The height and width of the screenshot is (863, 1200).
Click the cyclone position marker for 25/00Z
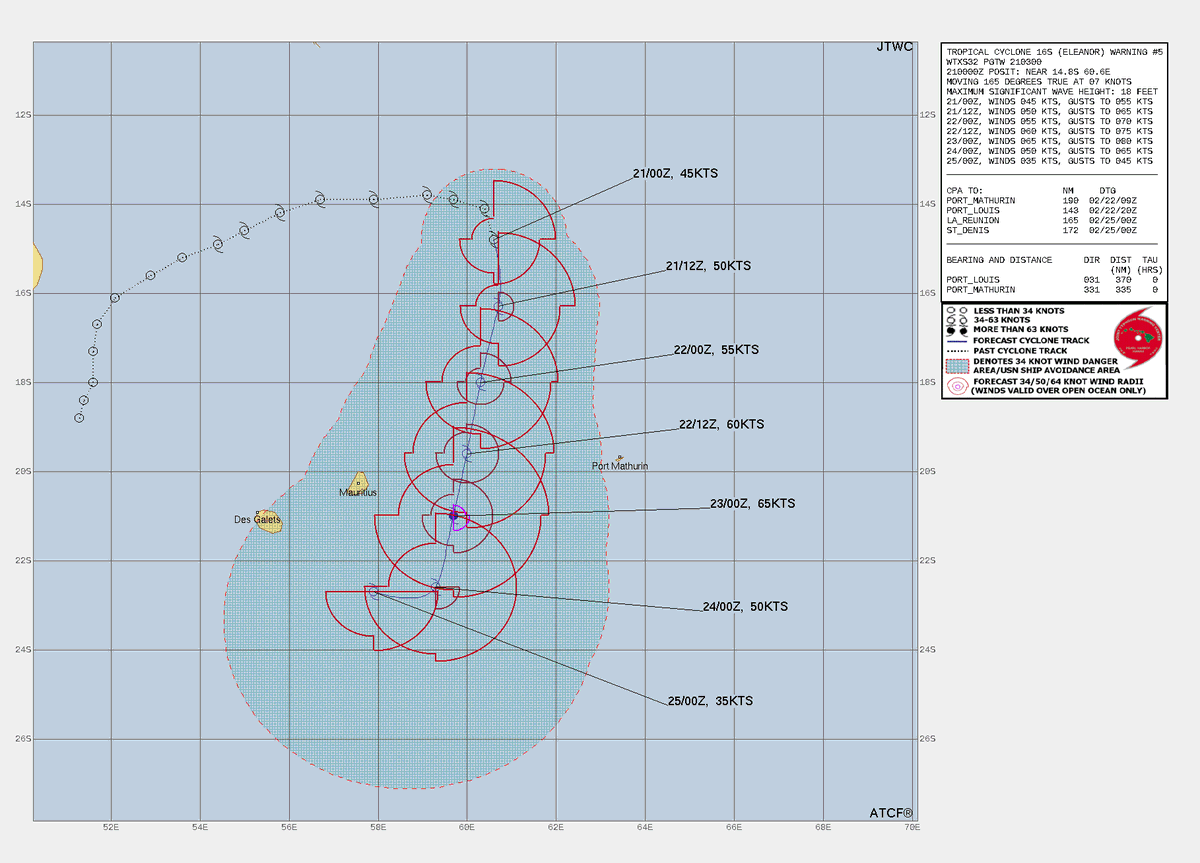click(x=374, y=593)
